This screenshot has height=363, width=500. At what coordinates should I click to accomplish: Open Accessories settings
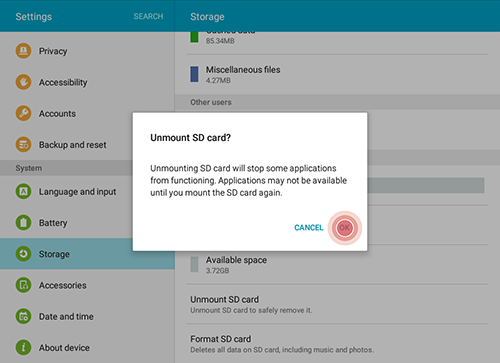click(x=87, y=285)
